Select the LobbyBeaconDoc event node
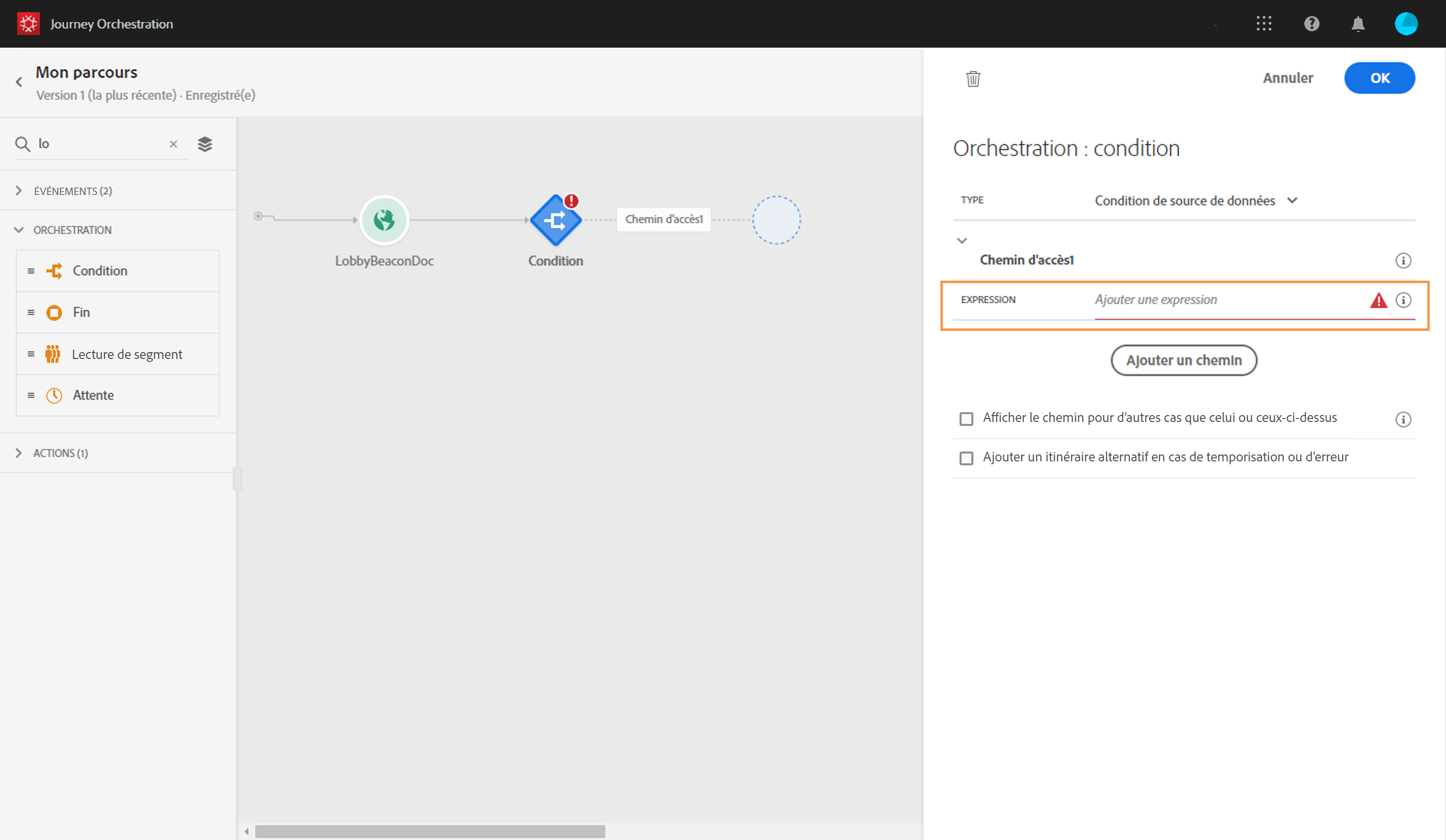 (384, 220)
